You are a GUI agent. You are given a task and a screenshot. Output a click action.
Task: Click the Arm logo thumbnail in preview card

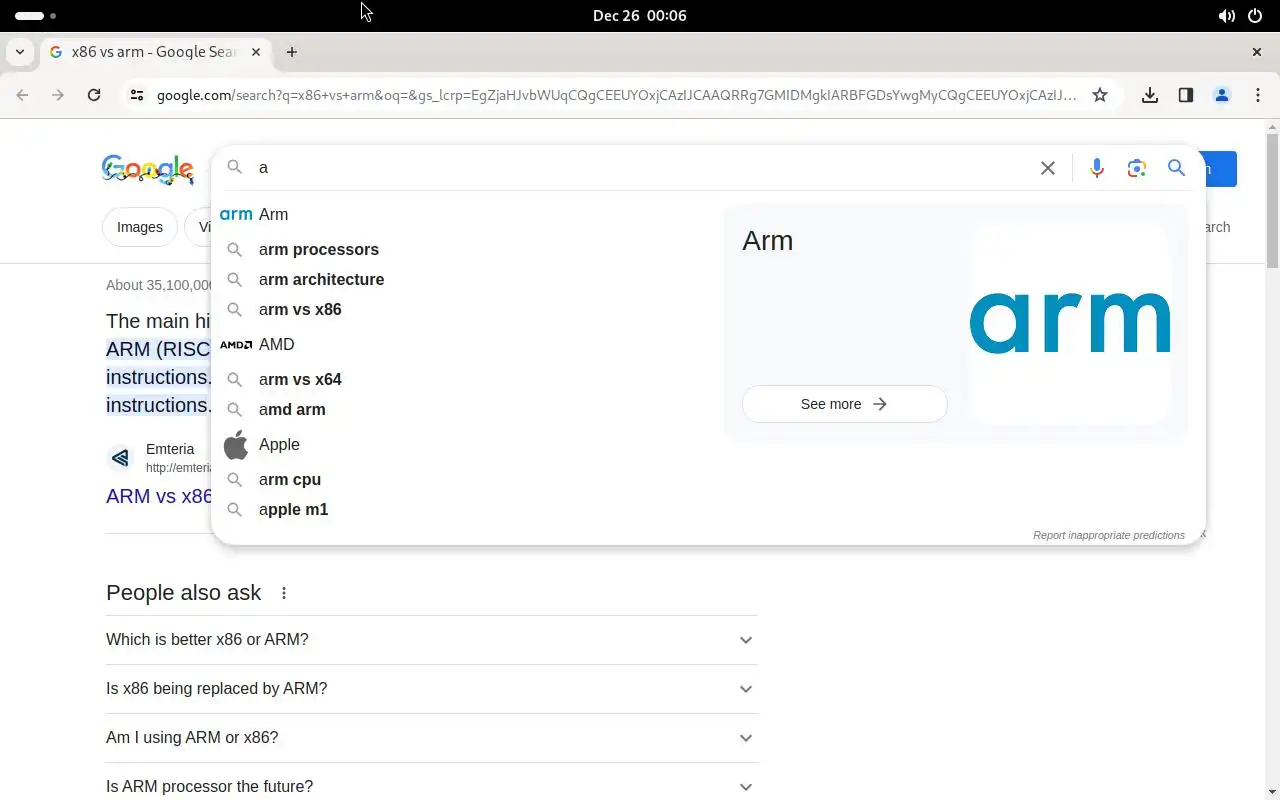pyautogui.click(x=1070, y=323)
